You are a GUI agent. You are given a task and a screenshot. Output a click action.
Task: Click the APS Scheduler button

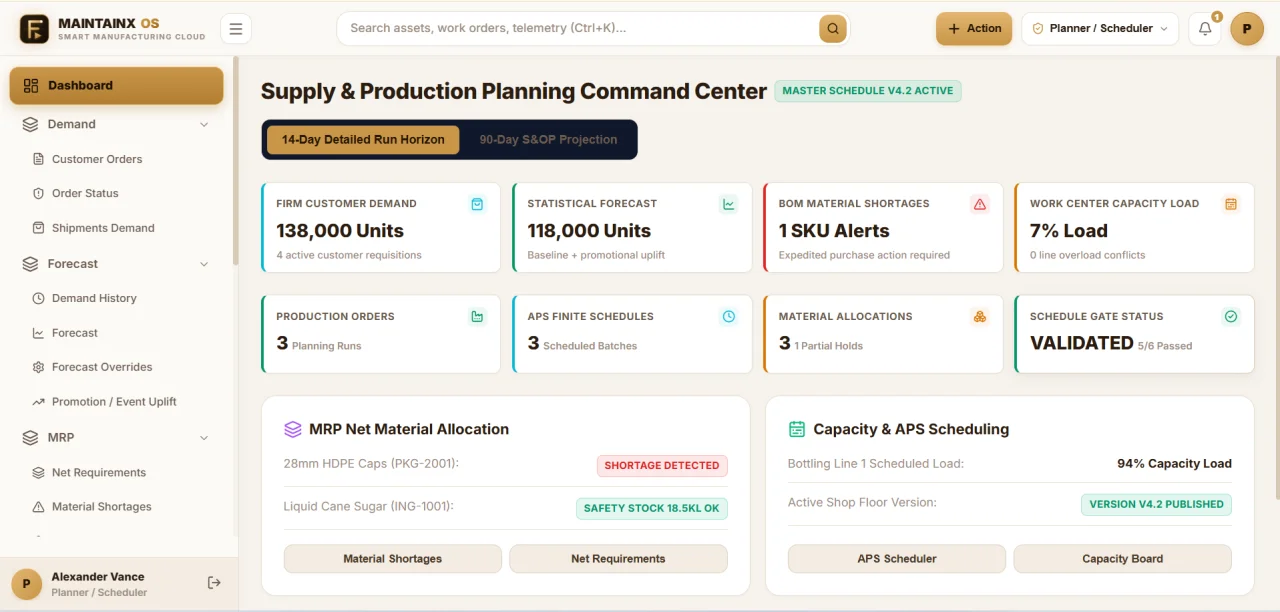coord(897,559)
